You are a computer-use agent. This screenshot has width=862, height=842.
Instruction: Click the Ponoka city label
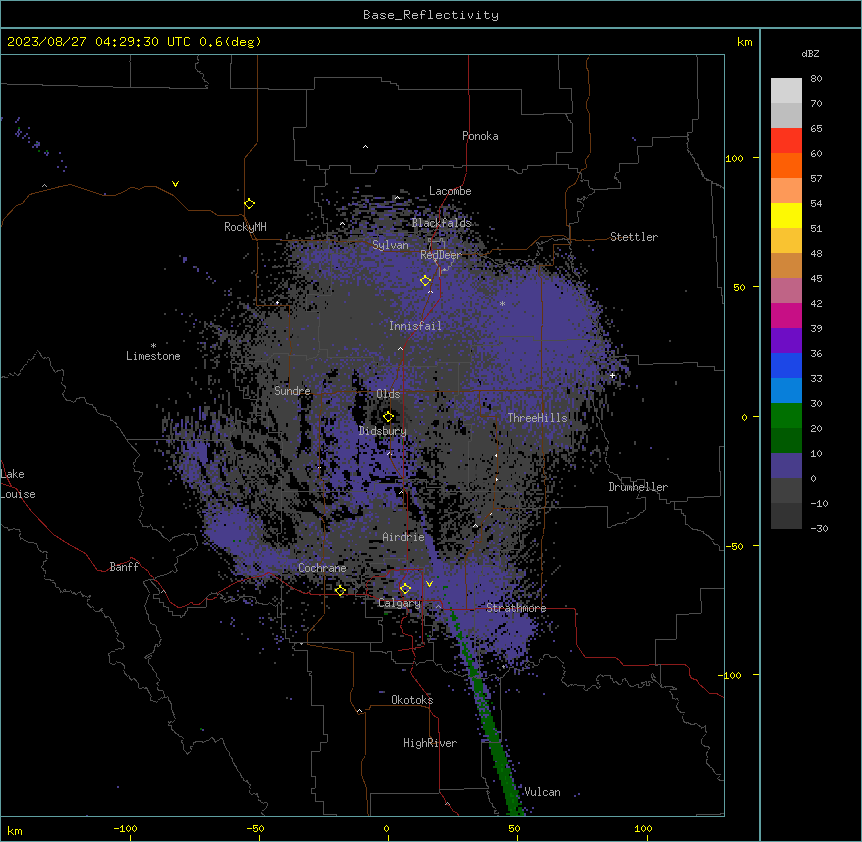(x=480, y=136)
